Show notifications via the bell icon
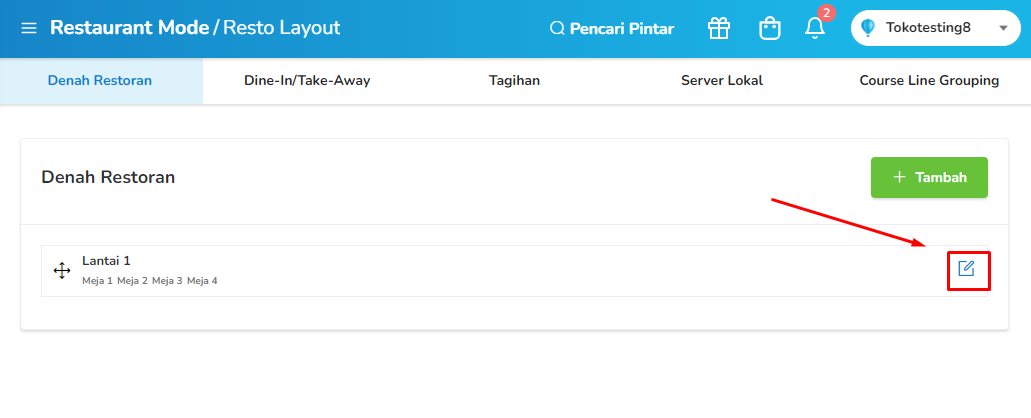The image size is (1031, 418). click(815, 28)
